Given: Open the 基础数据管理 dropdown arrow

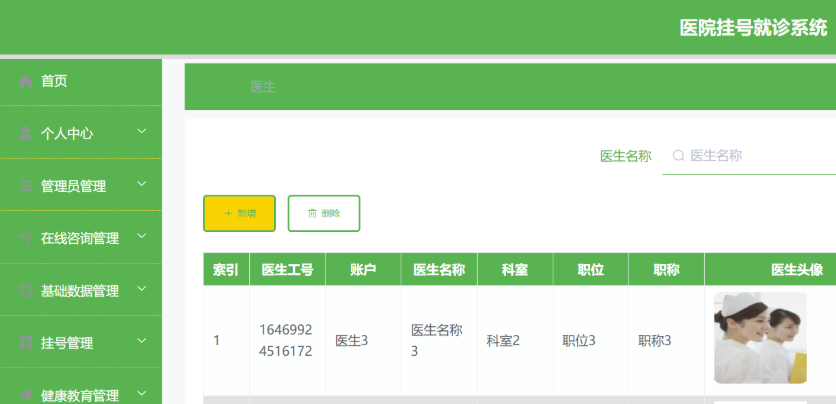Looking at the screenshot, I should [142, 289].
